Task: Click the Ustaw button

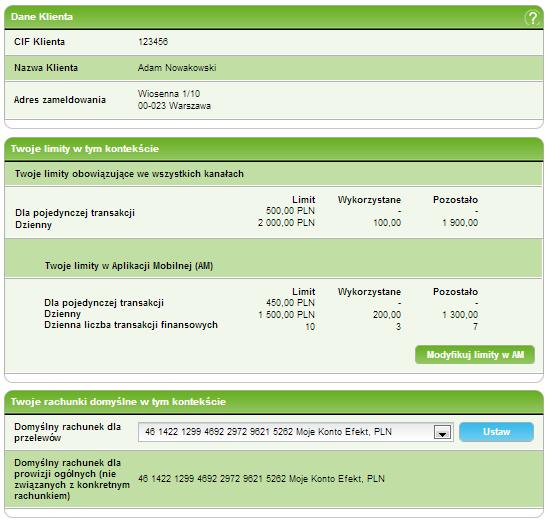Action: pyautogui.click(x=496, y=432)
